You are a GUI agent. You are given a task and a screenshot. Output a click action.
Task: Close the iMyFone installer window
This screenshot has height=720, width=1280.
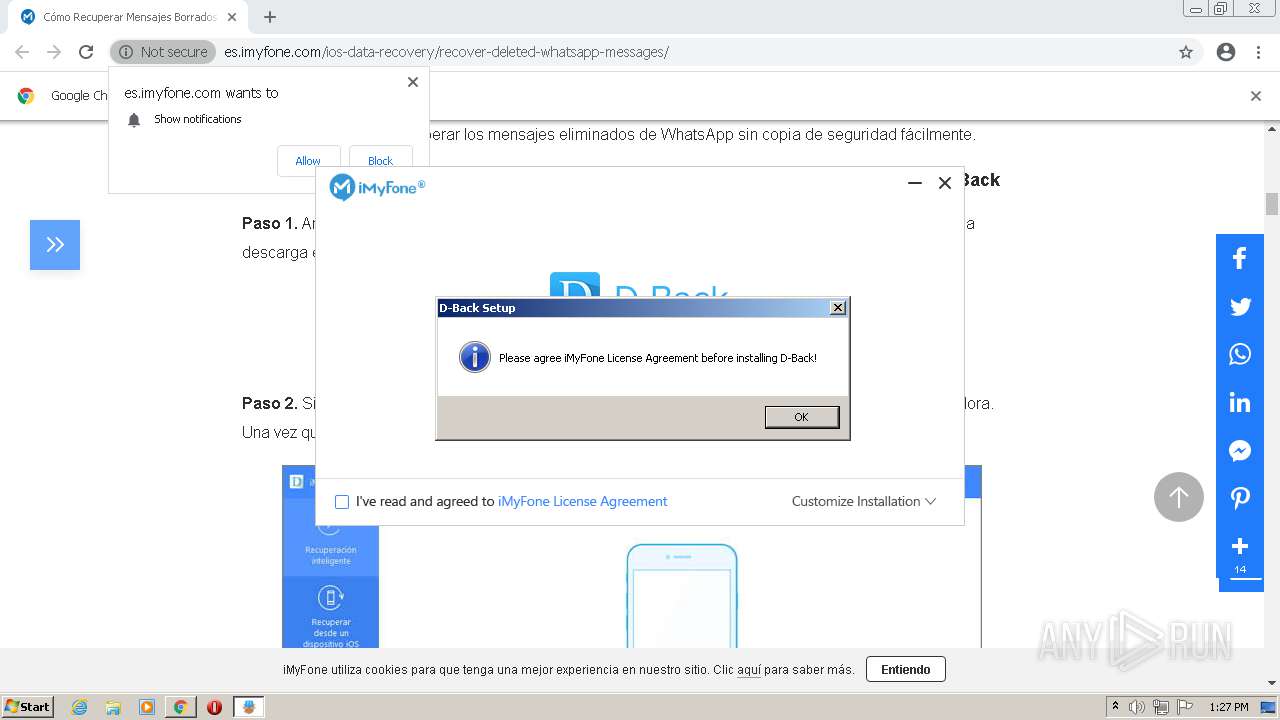(x=944, y=183)
